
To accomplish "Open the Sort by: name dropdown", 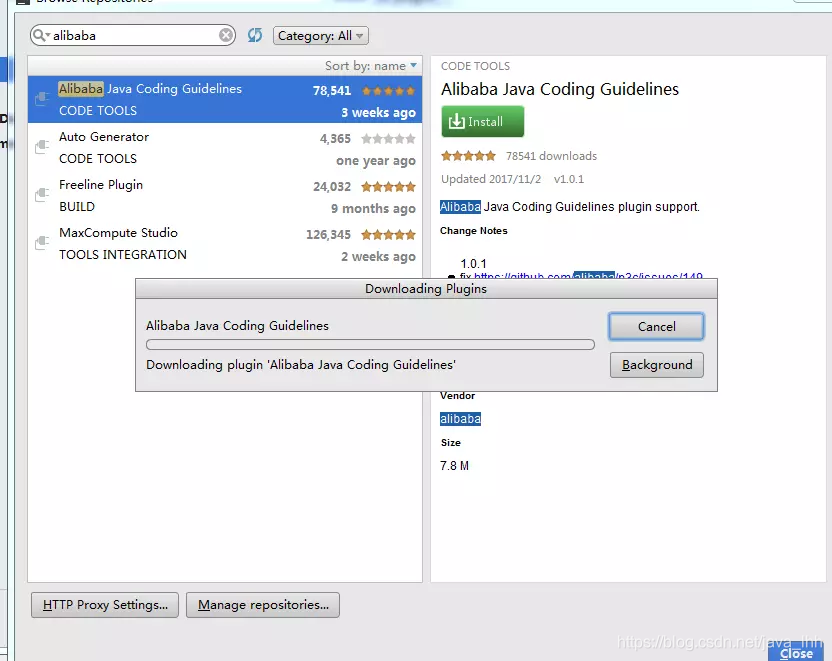I will (370, 66).
